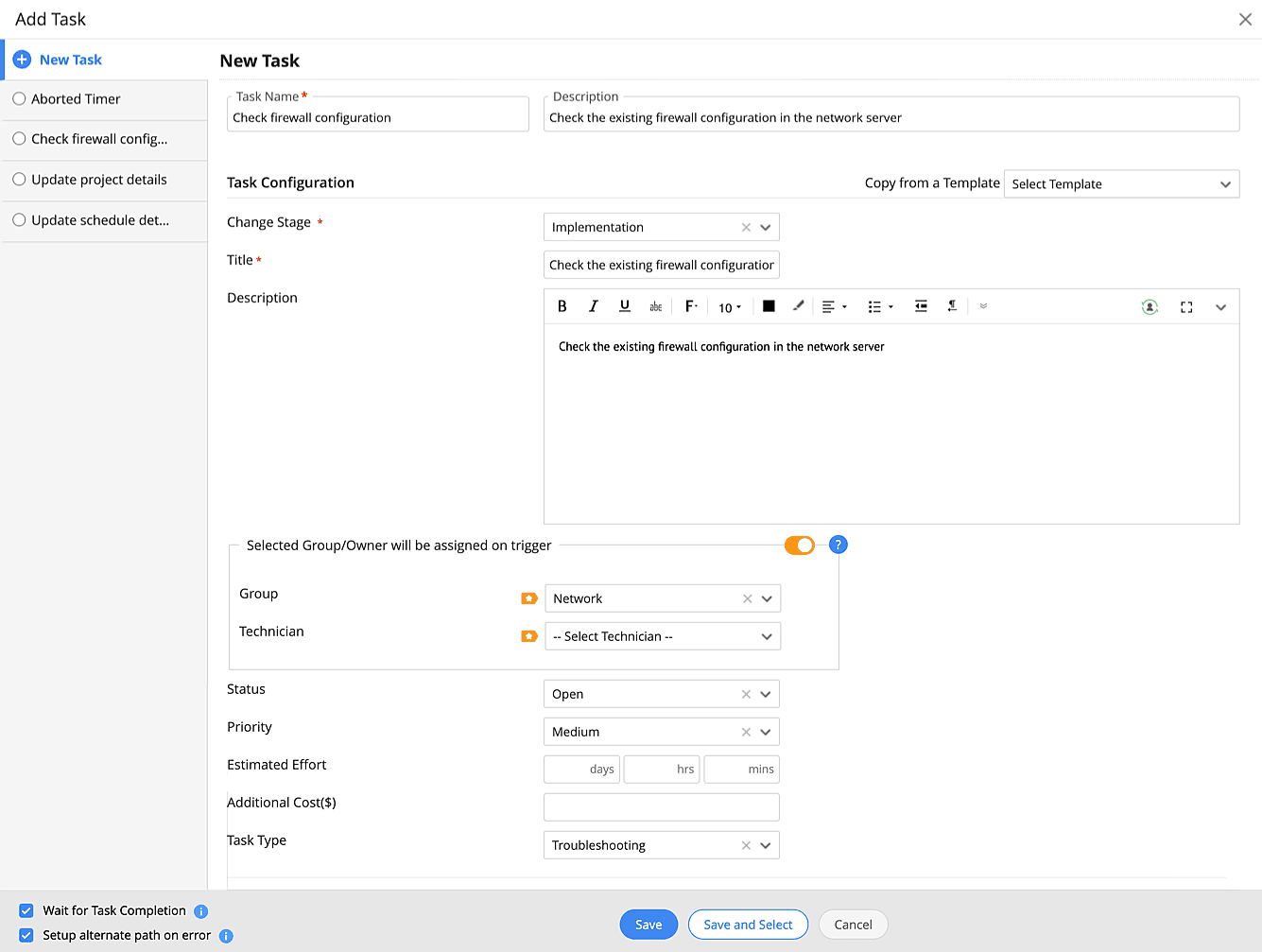Uncheck Wait for Task Completion
Image resolution: width=1262 pixels, height=952 pixels.
pyautogui.click(x=26, y=911)
